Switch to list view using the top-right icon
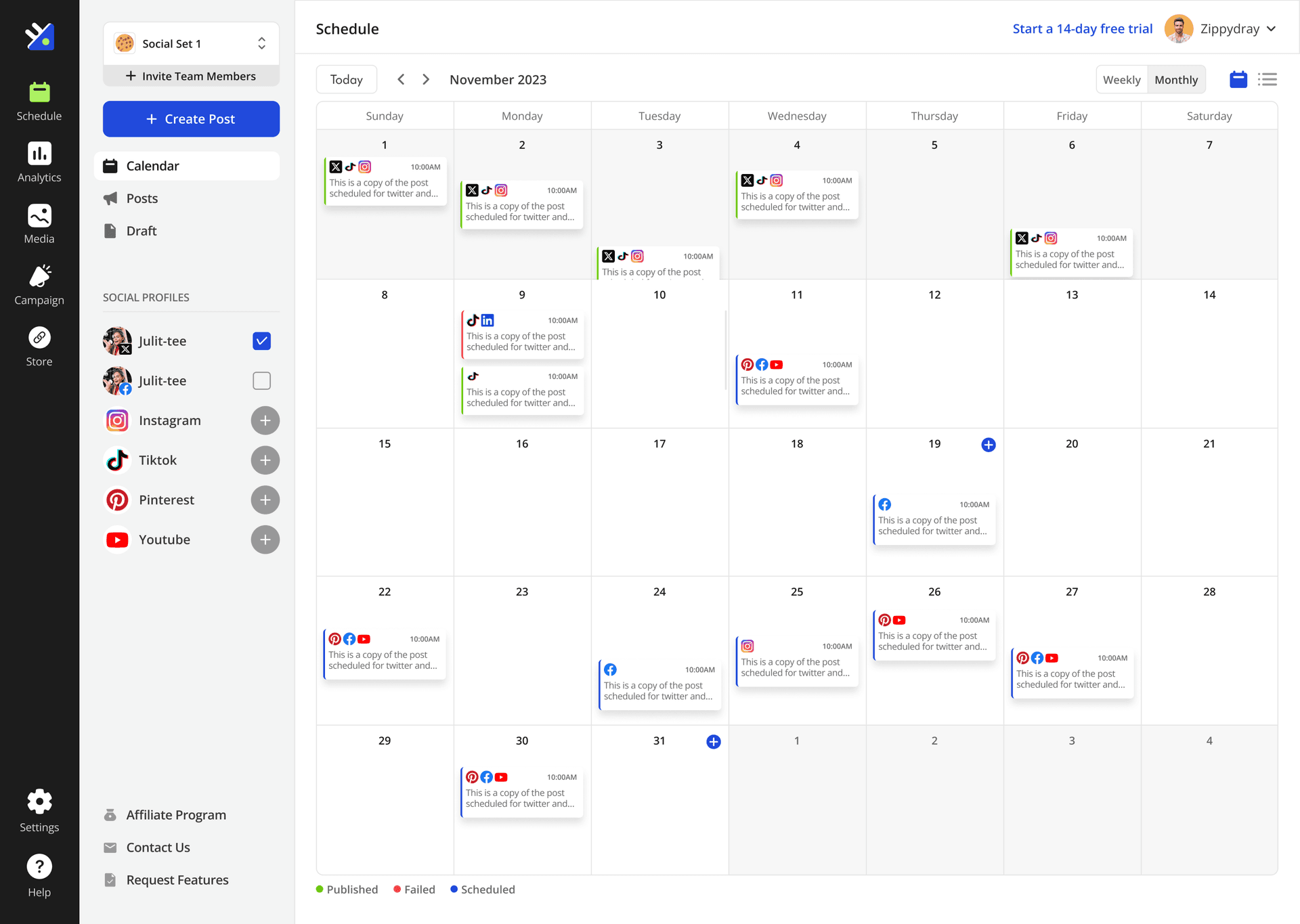The height and width of the screenshot is (924, 1300). [1267, 79]
